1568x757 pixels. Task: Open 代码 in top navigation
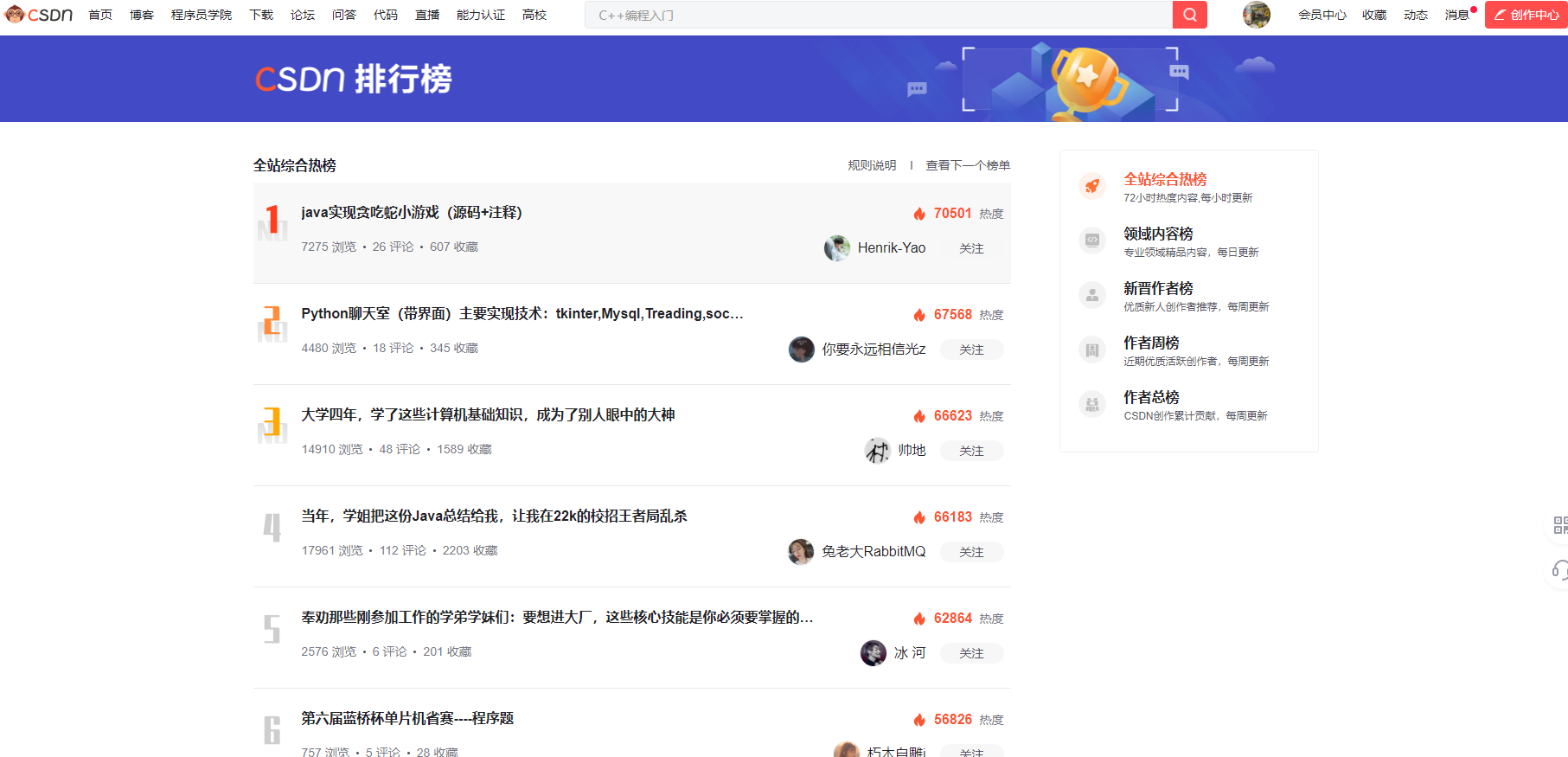(x=386, y=15)
